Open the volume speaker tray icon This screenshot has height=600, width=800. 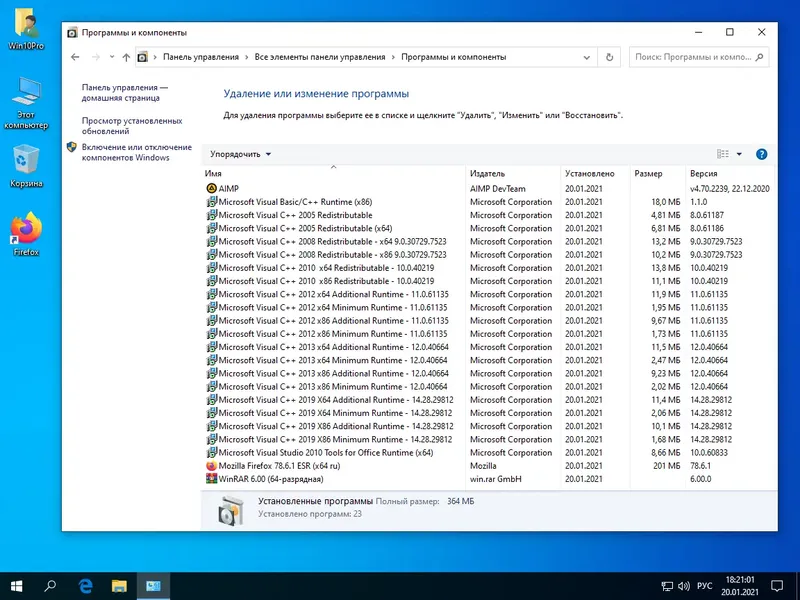click(684, 586)
